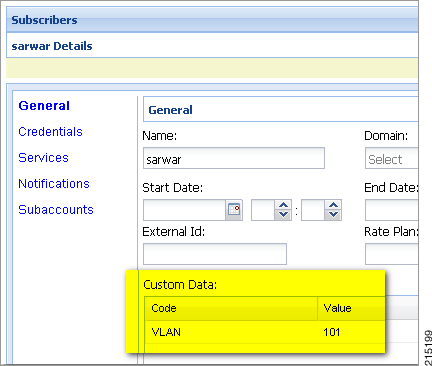This screenshot has height=366, width=432.
Task: Open the Start Date calendar picker
Action: point(234,210)
